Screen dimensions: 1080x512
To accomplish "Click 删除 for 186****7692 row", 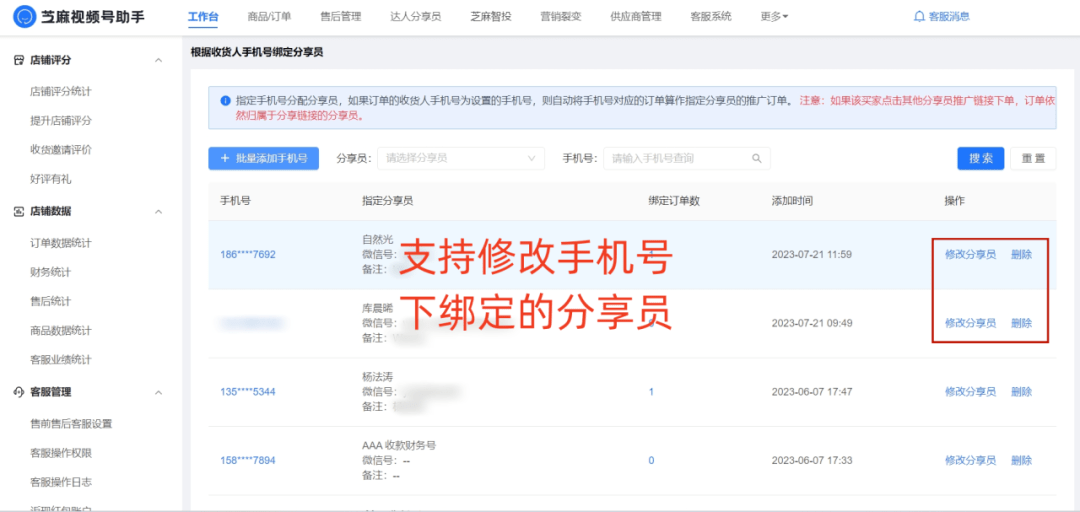I will 1021,254.
